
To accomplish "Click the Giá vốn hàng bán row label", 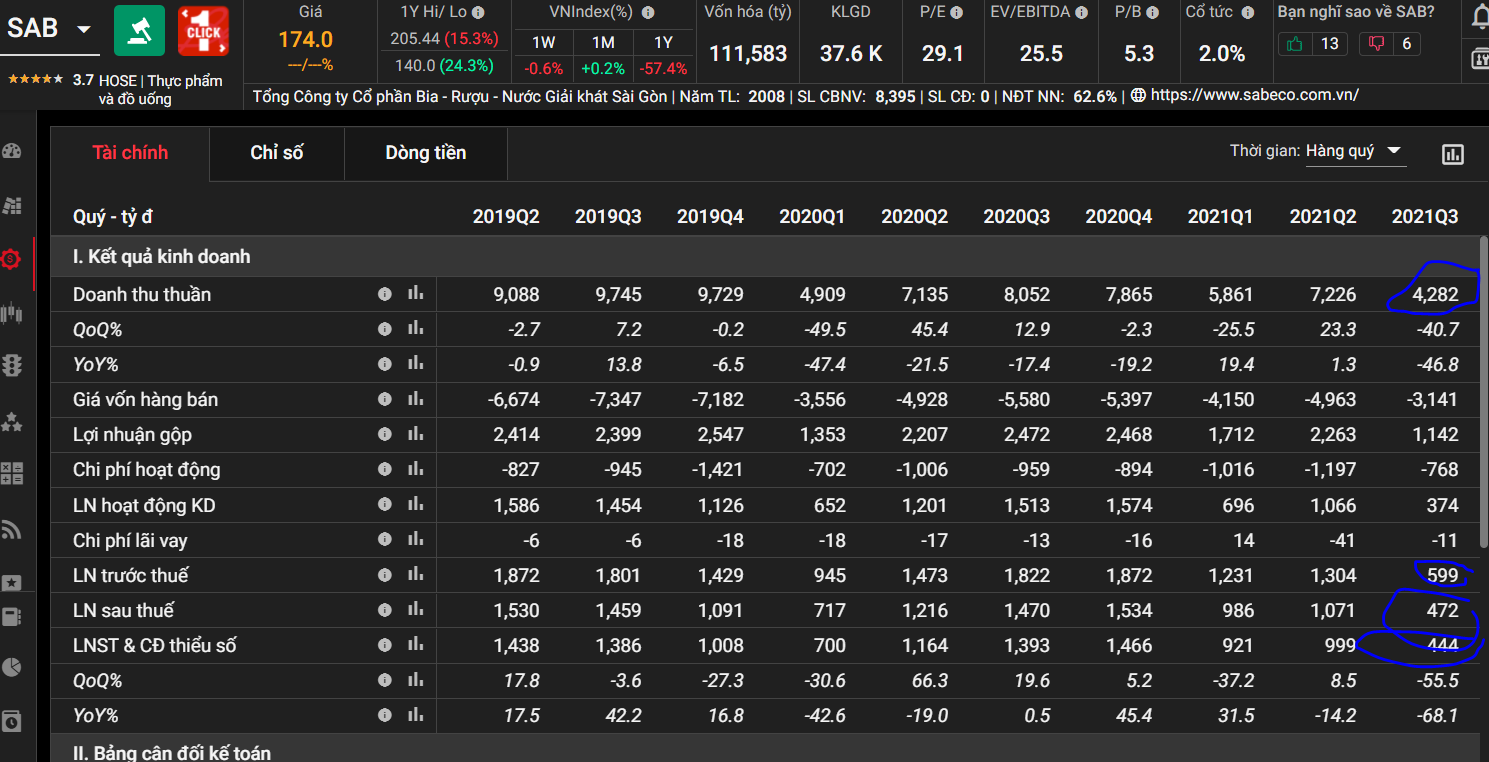I will pos(146,400).
